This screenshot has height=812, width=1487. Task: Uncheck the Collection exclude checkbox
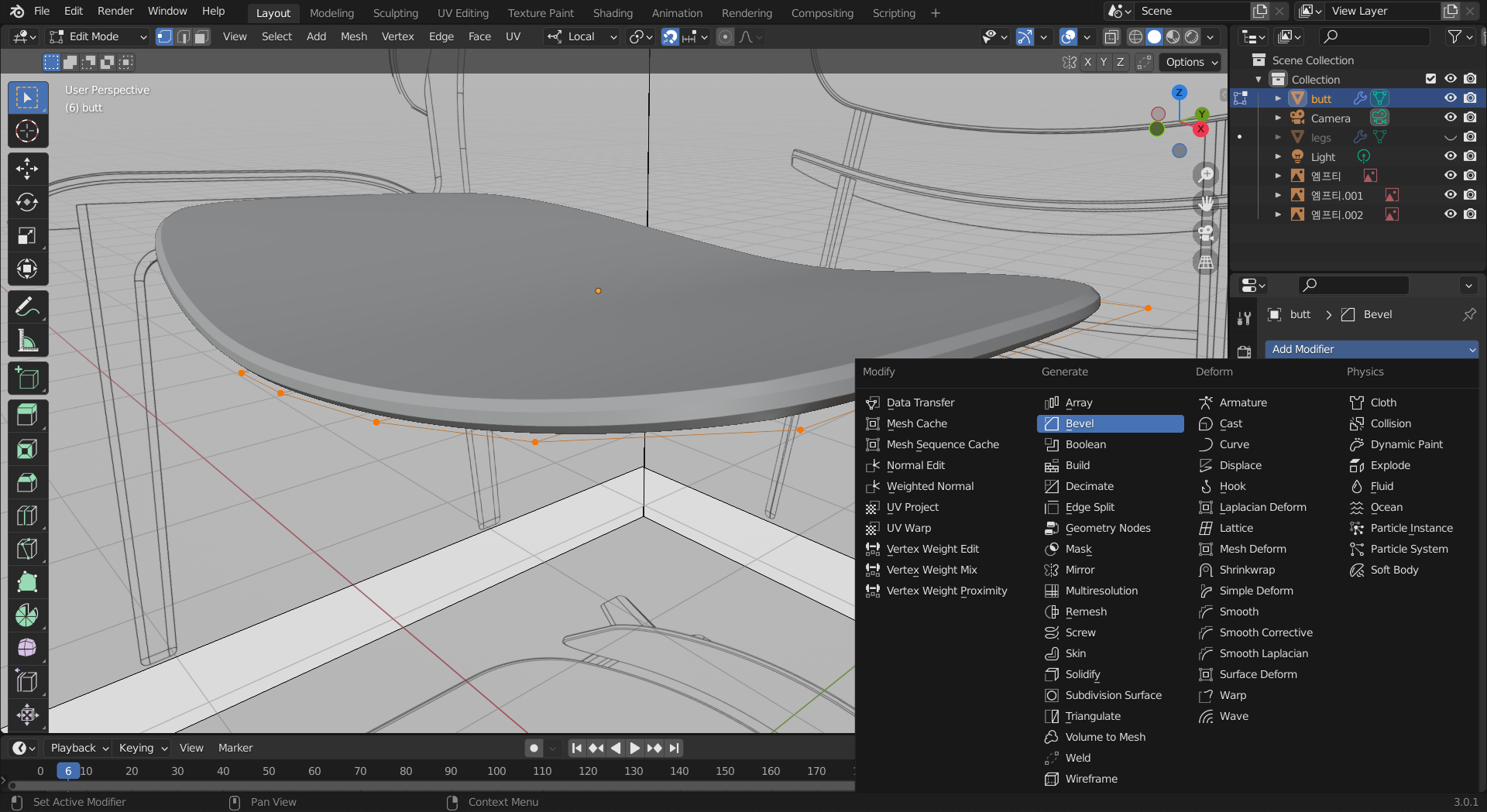pos(1430,79)
